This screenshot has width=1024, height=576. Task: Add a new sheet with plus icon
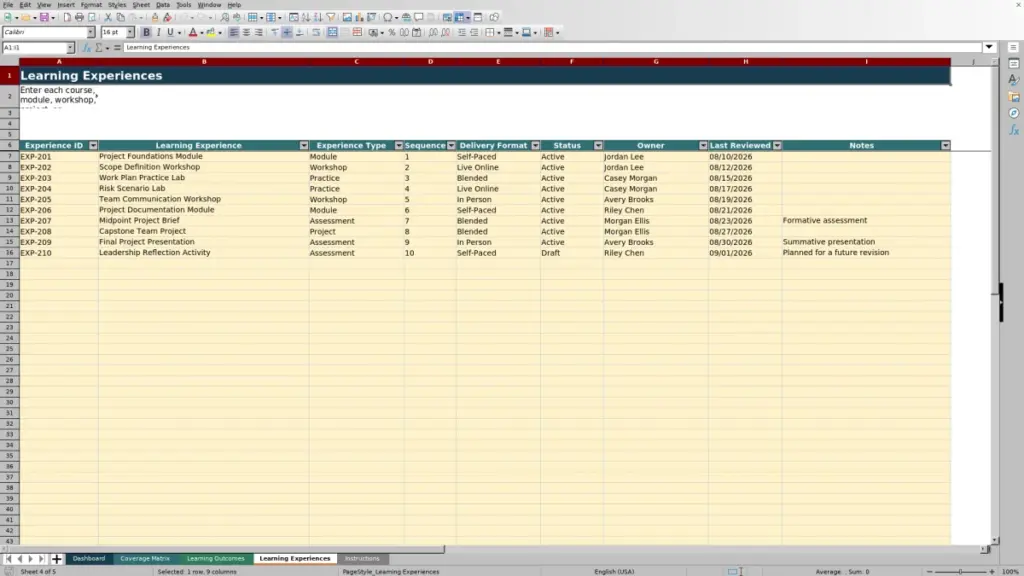(56, 559)
